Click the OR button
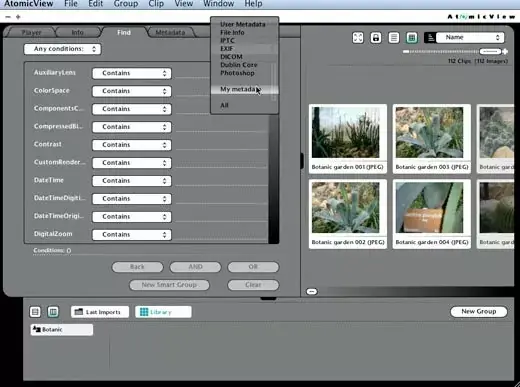The width and height of the screenshot is (520, 387). [x=253, y=267]
